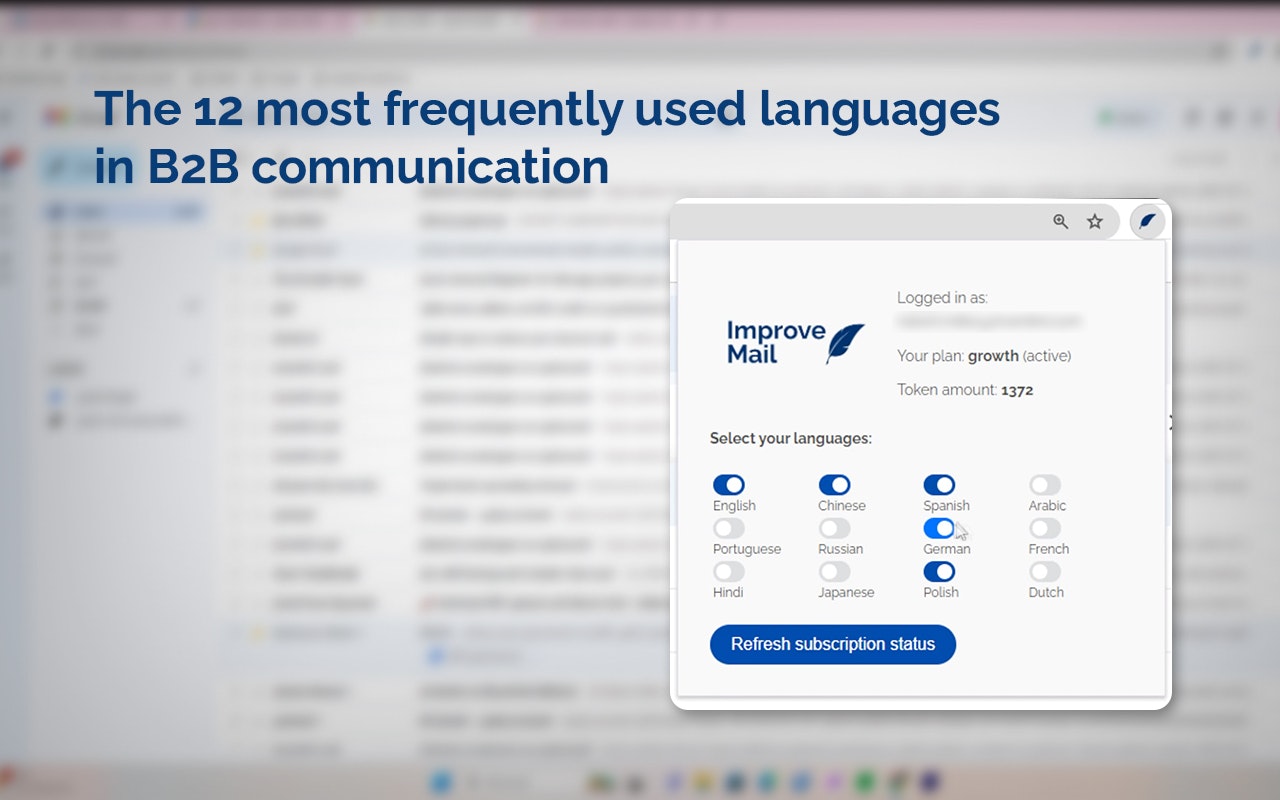Click Refresh subscription status button

coord(833,644)
